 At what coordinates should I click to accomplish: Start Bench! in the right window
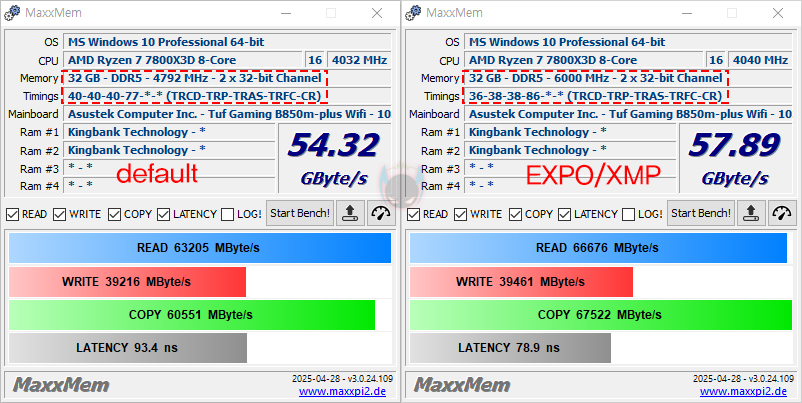click(701, 213)
